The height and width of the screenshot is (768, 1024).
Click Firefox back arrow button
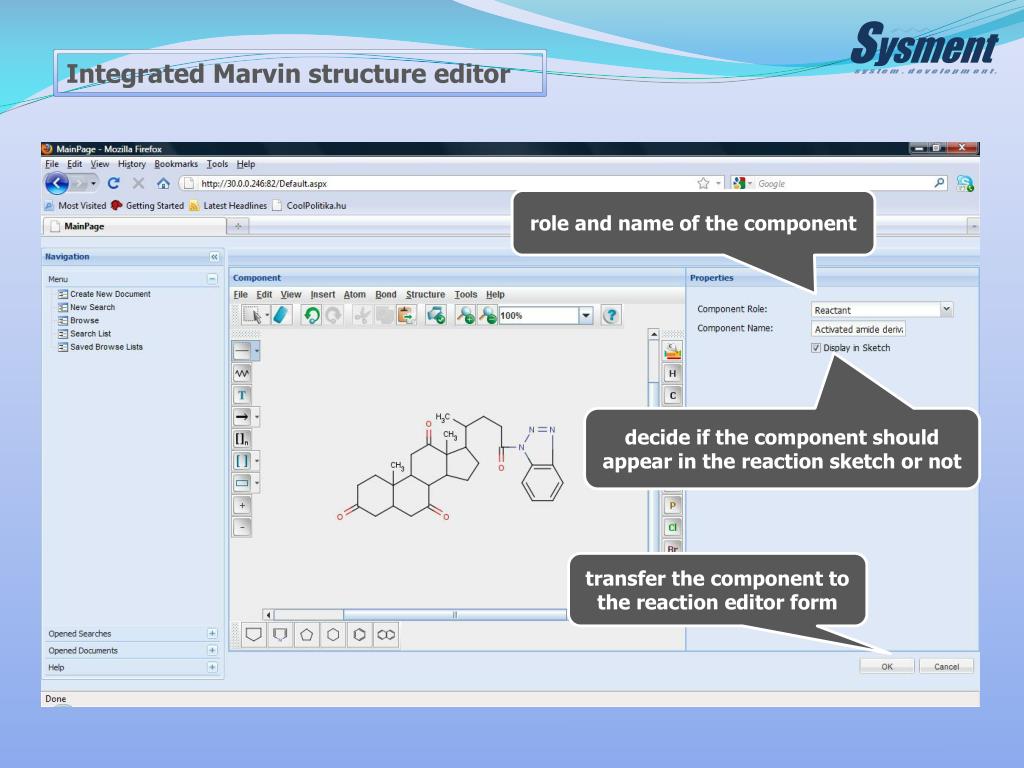click(x=57, y=184)
